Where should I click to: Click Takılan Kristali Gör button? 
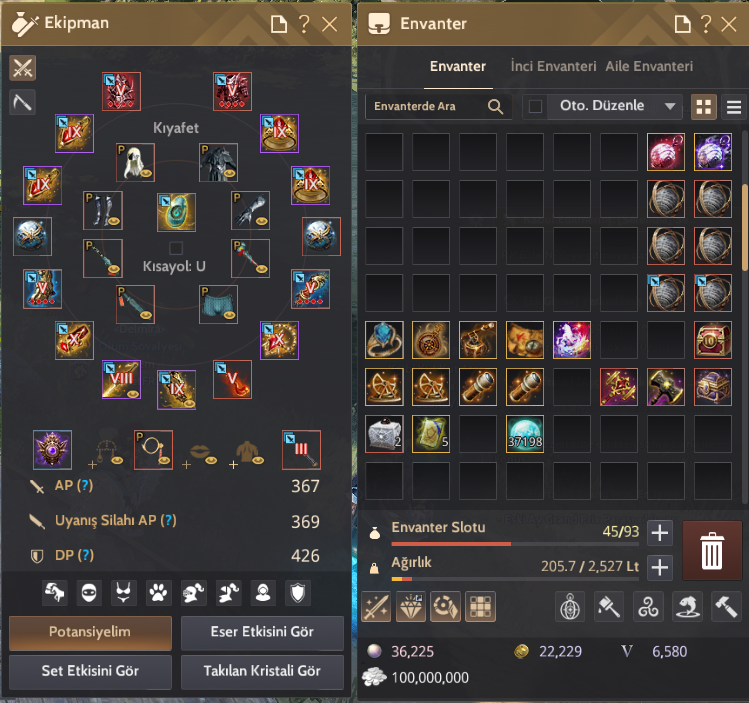pyautogui.click(x=262, y=671)
